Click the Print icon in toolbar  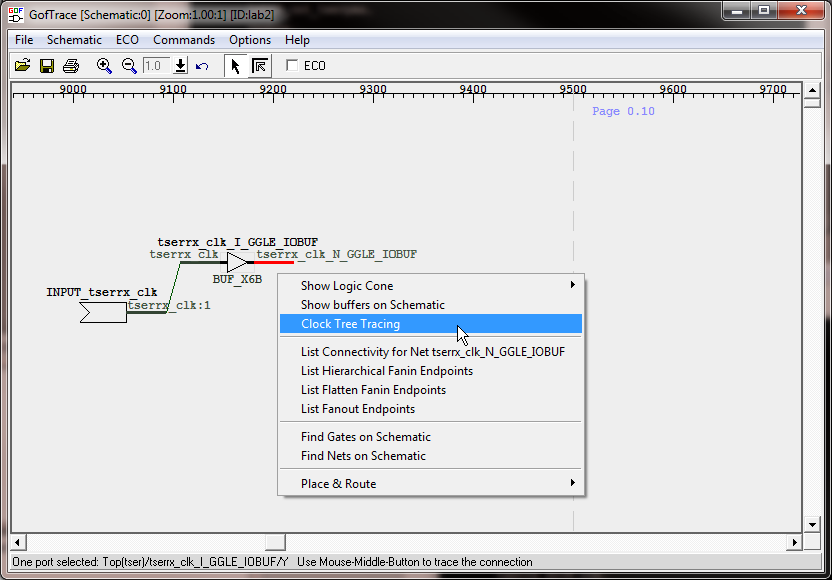tap(71, 66)
